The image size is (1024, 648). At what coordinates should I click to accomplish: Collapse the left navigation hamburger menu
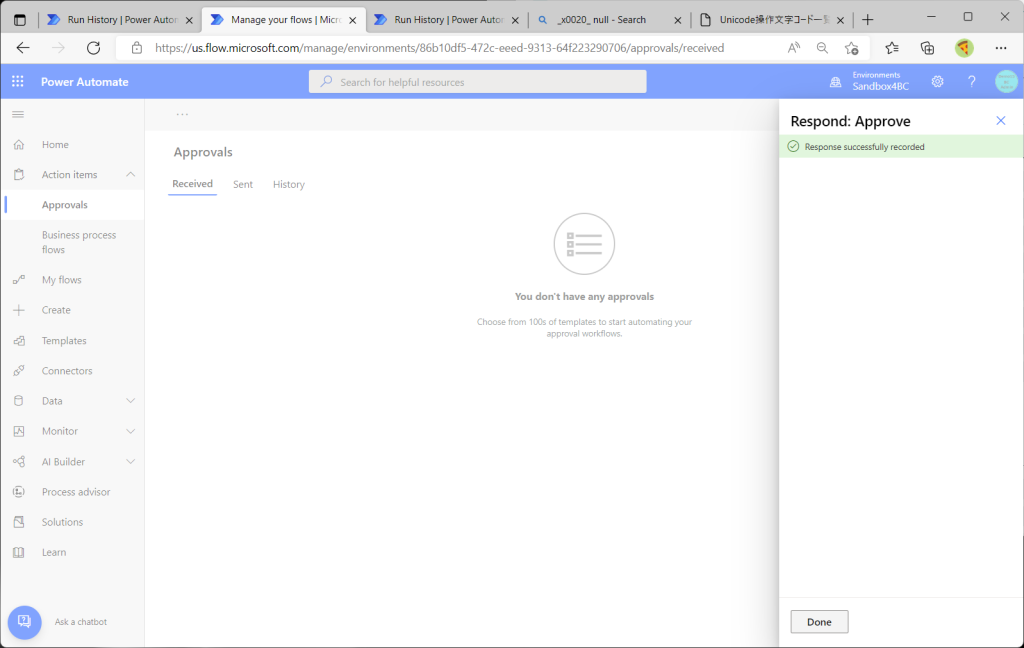tap(18, 114)
